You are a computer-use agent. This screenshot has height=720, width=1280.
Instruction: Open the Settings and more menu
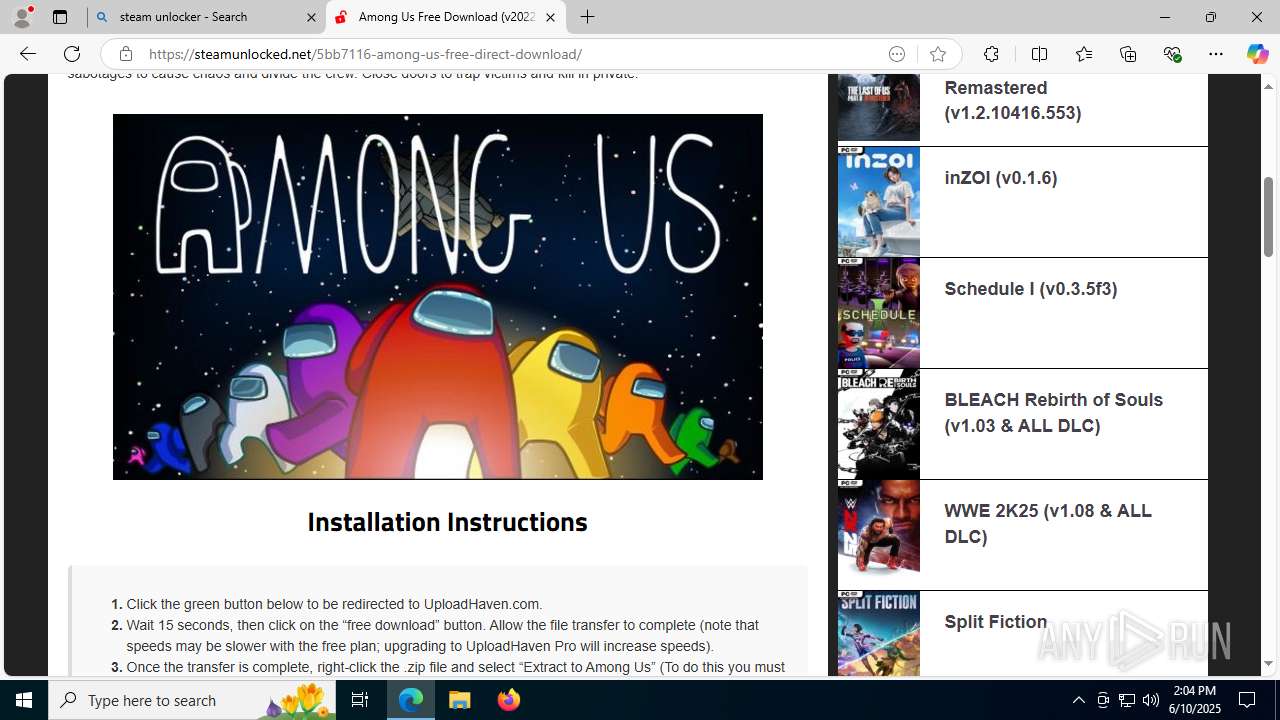click(x=1216, y=54)
